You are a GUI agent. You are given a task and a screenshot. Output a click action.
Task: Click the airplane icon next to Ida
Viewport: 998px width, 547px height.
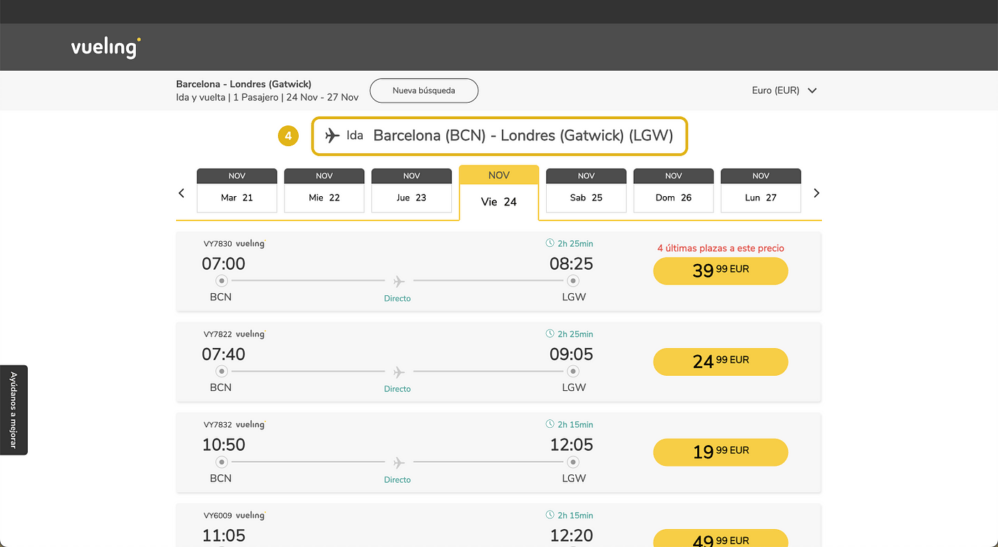pos(332,136)
